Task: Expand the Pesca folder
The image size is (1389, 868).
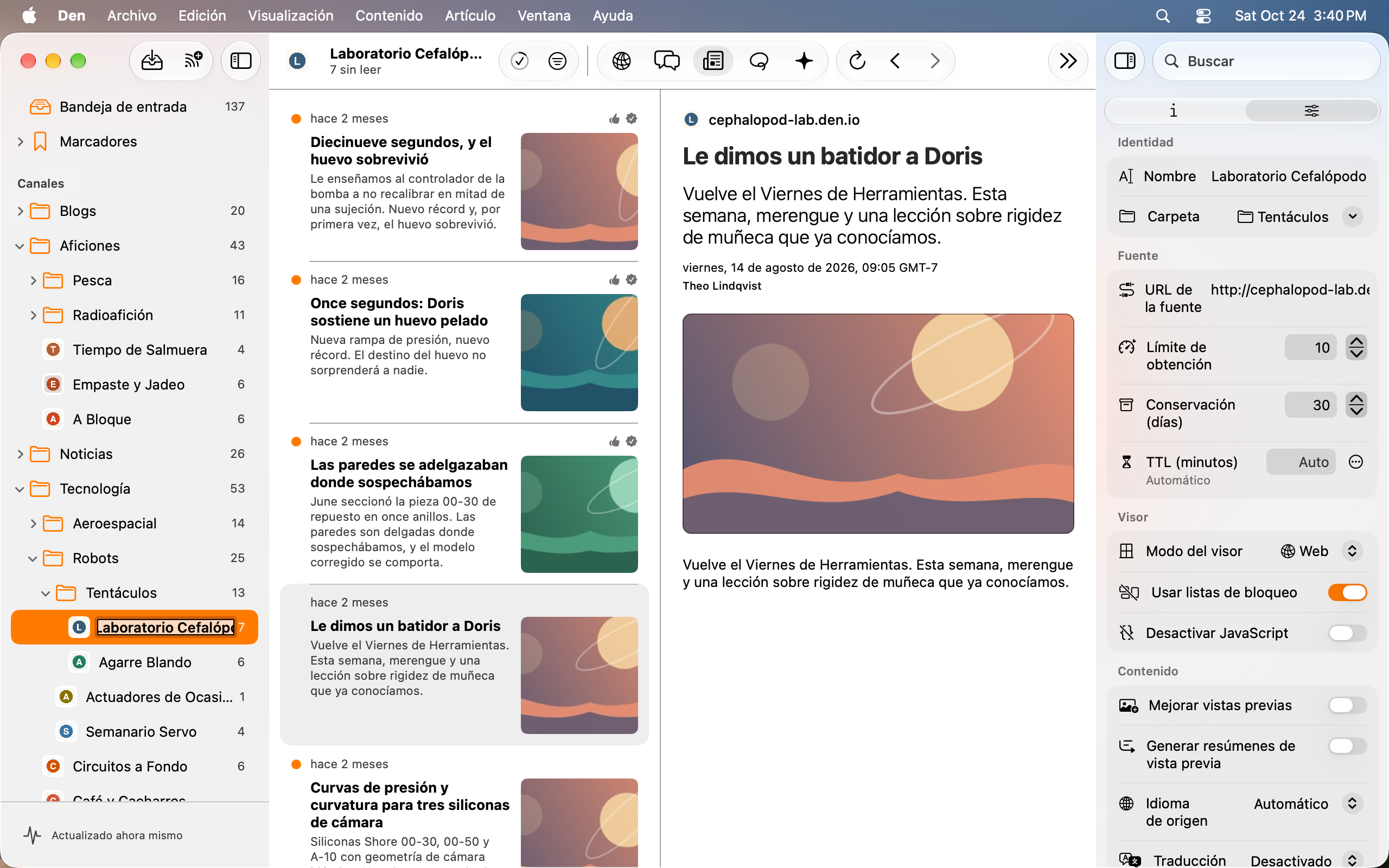Action: click(33, 280)
